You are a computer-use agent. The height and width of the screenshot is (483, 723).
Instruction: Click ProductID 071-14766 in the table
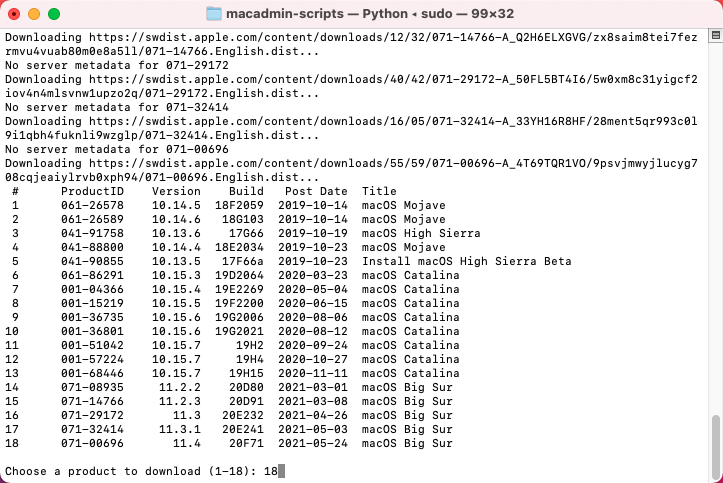tap(92, 401)
